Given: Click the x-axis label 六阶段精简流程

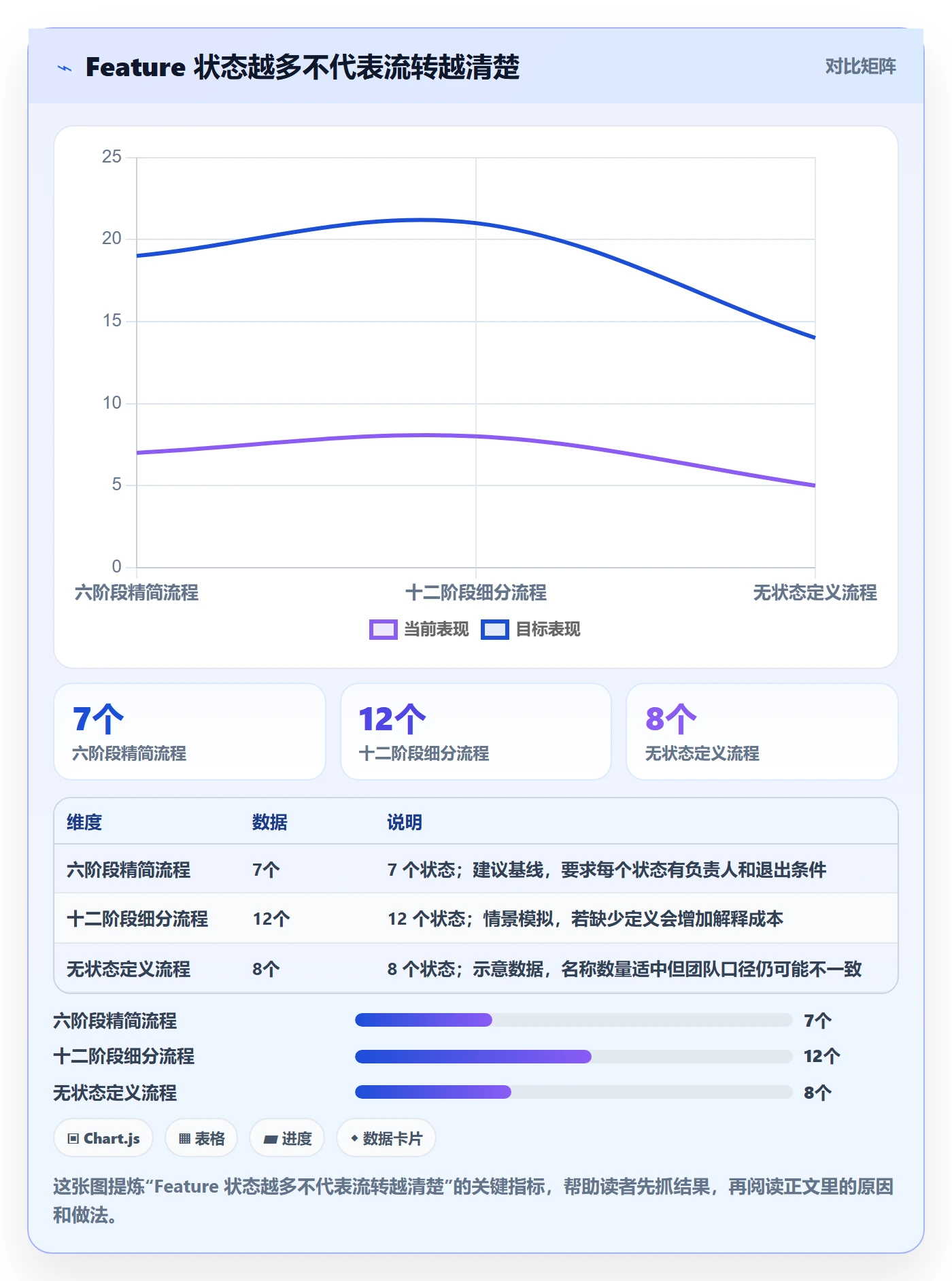Looking at the screenshot, I should 137,592.
